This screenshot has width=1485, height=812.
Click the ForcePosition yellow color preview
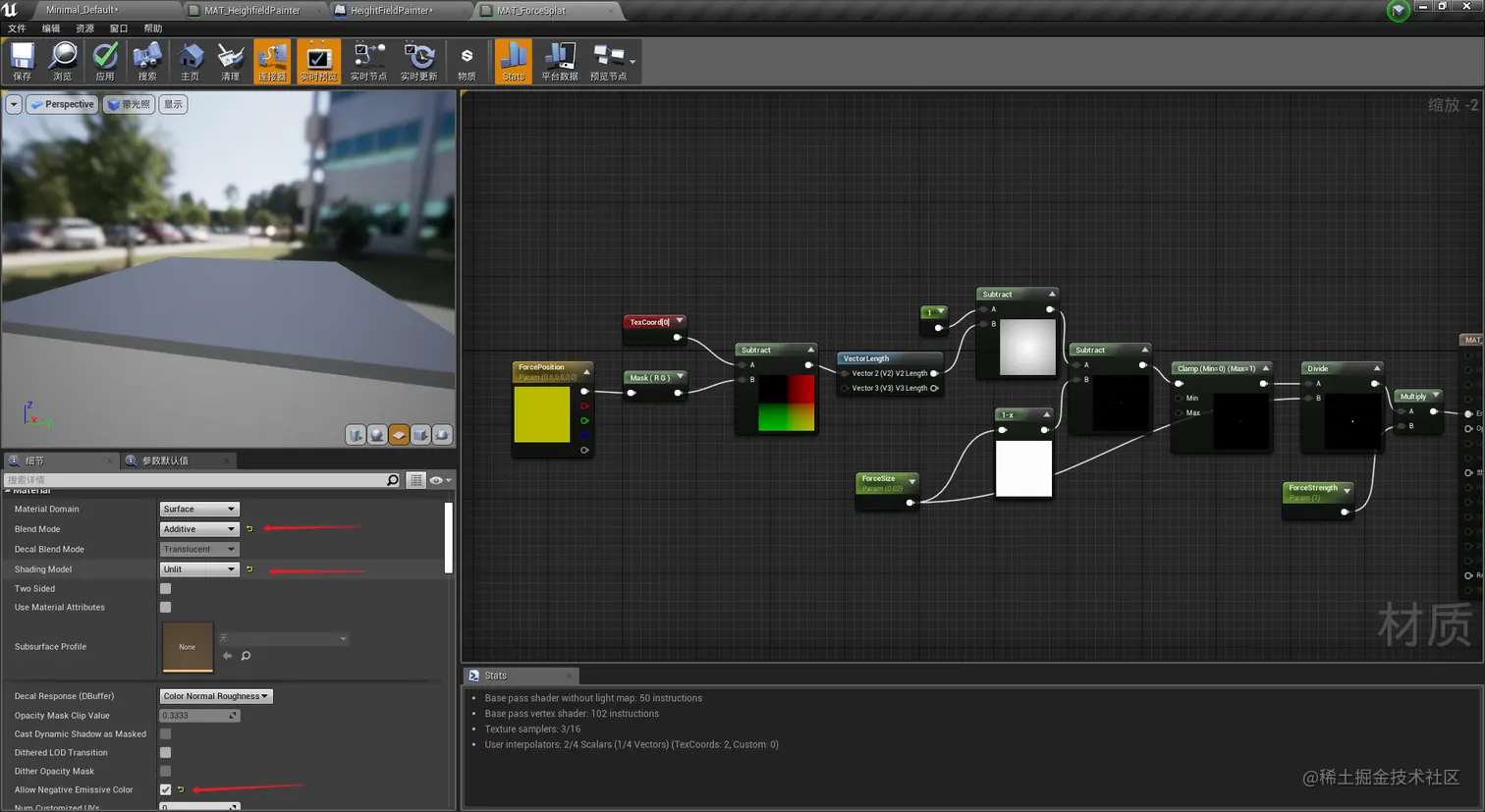tap(542, 414)
